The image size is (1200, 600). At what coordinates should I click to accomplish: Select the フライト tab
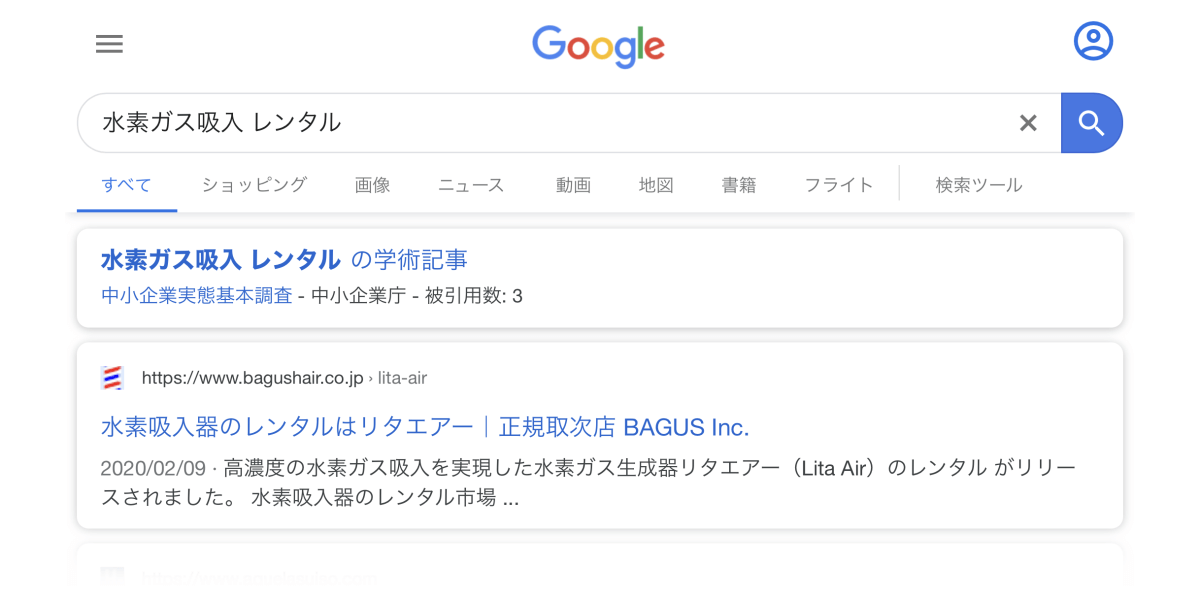coord(839,185)
